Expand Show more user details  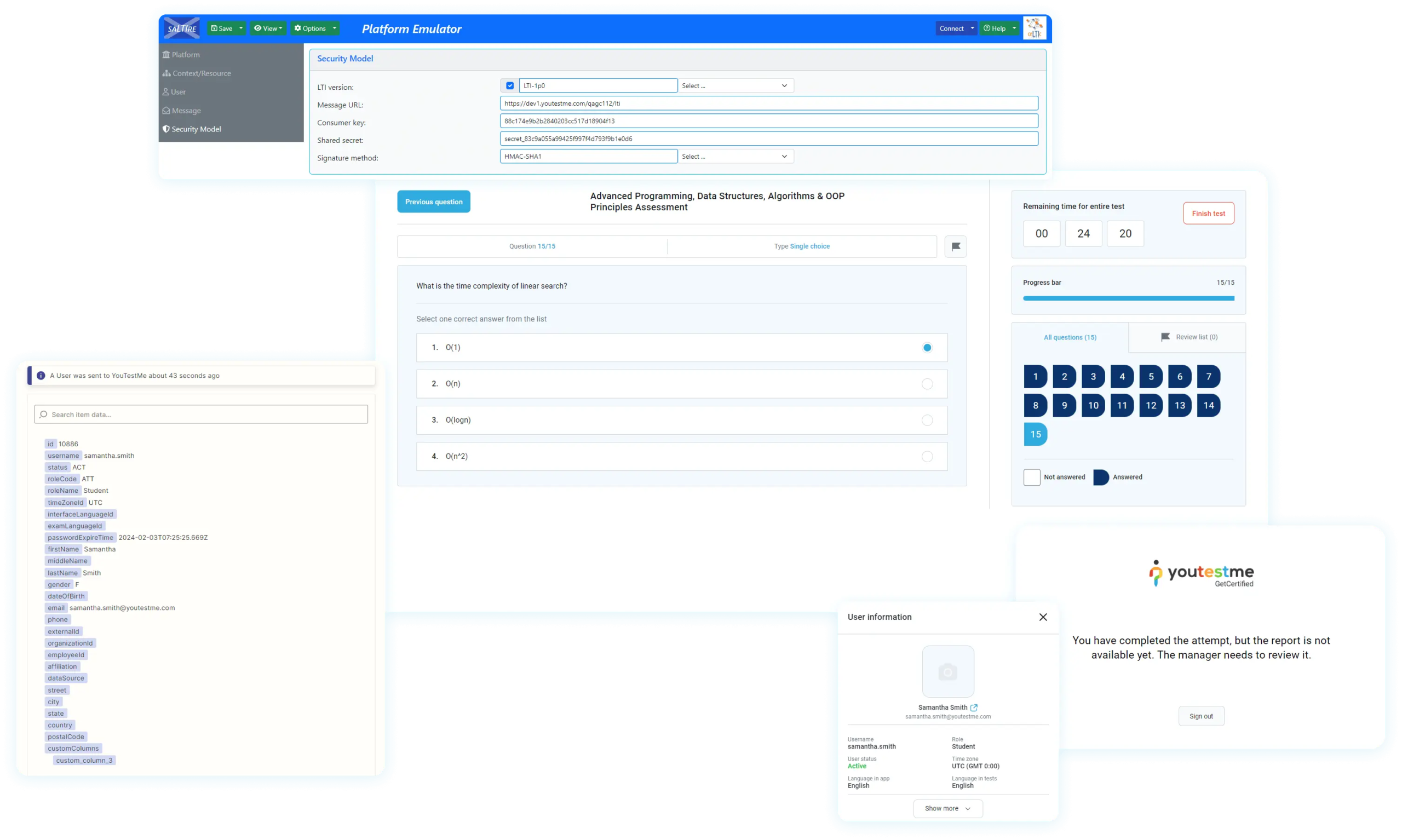click(947, 808)
